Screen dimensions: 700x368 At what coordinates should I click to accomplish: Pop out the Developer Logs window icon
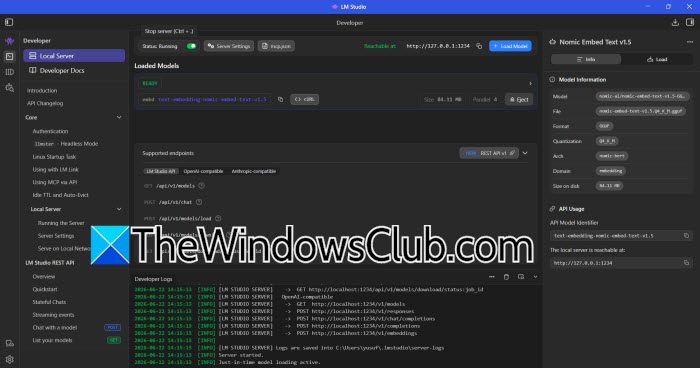(521, 277)
